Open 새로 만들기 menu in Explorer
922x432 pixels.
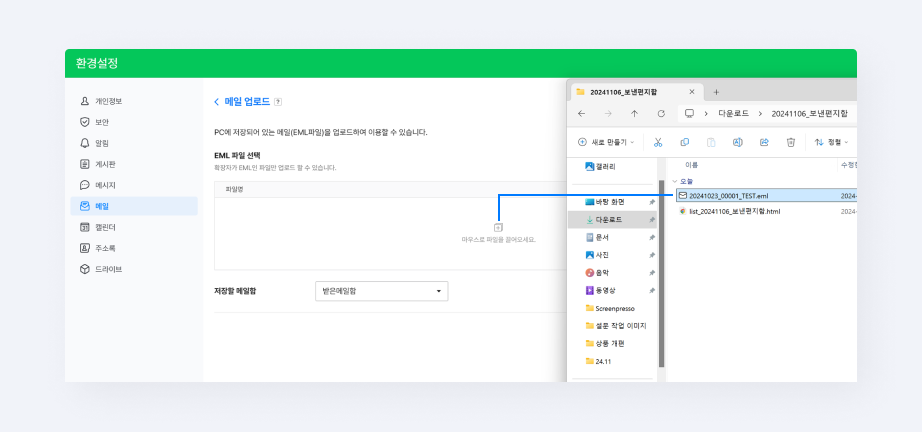pyautogui.click(x=606, y=142)
